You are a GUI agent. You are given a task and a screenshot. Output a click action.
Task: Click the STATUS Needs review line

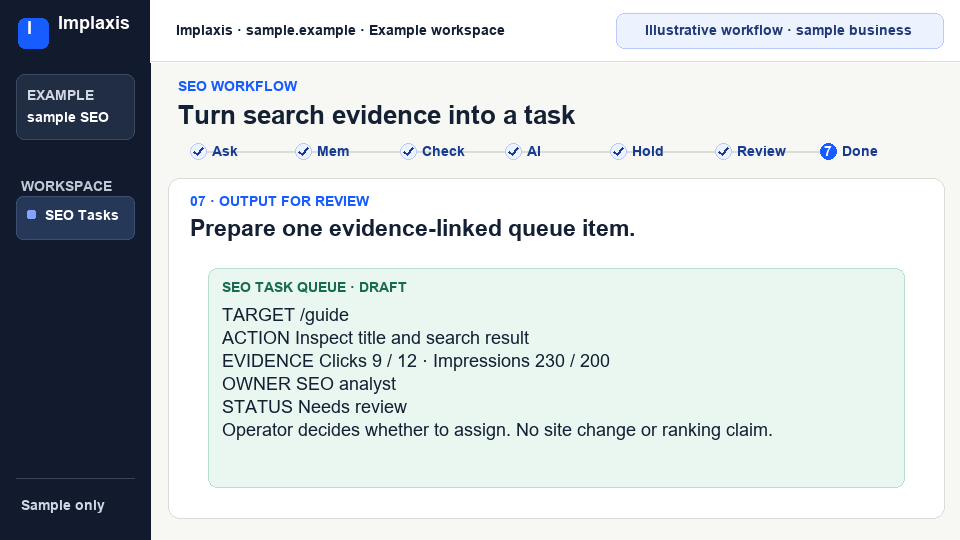tap(314, 407)
